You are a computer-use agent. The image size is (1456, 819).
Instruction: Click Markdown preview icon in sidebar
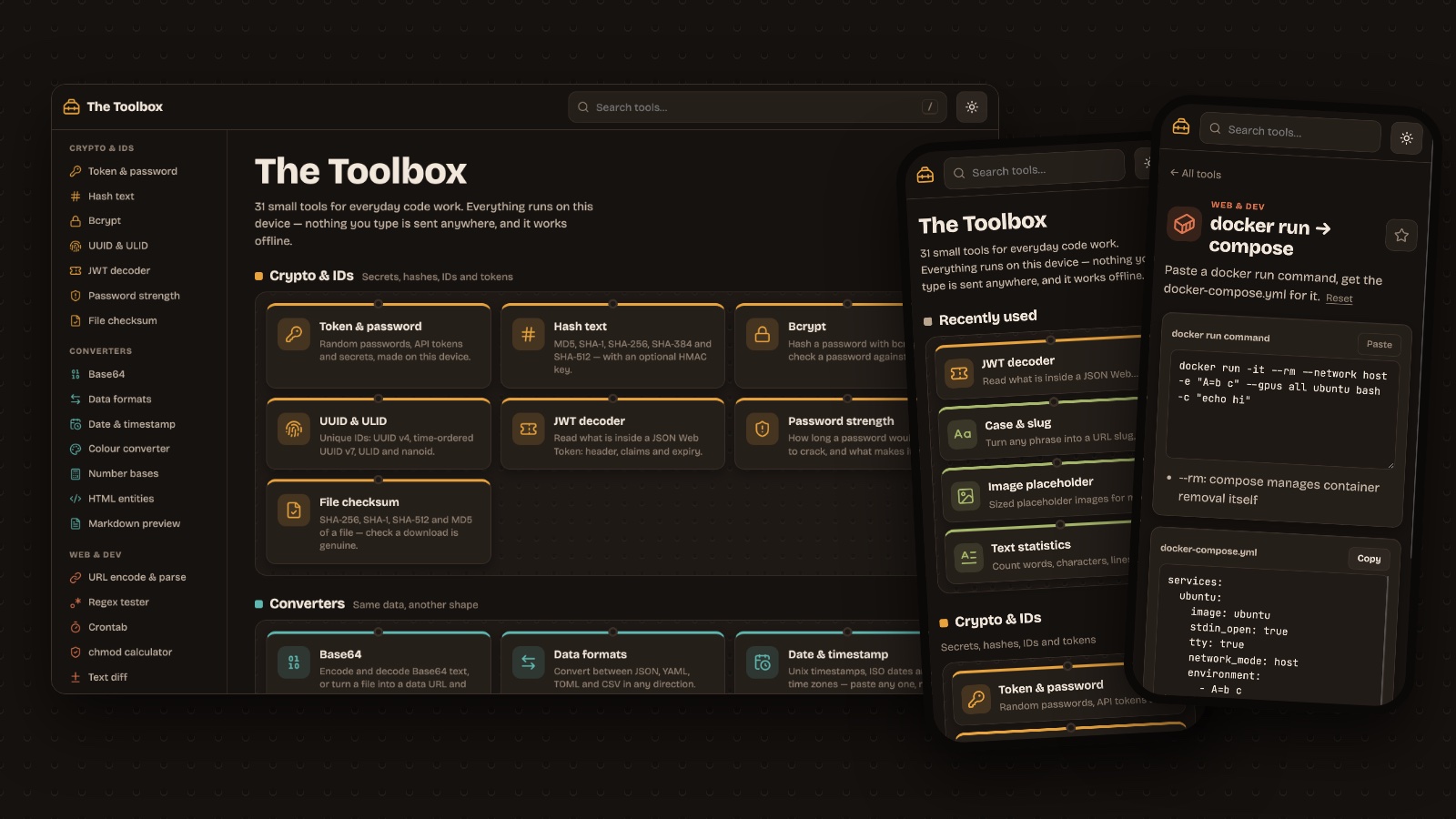coord(76,523)
